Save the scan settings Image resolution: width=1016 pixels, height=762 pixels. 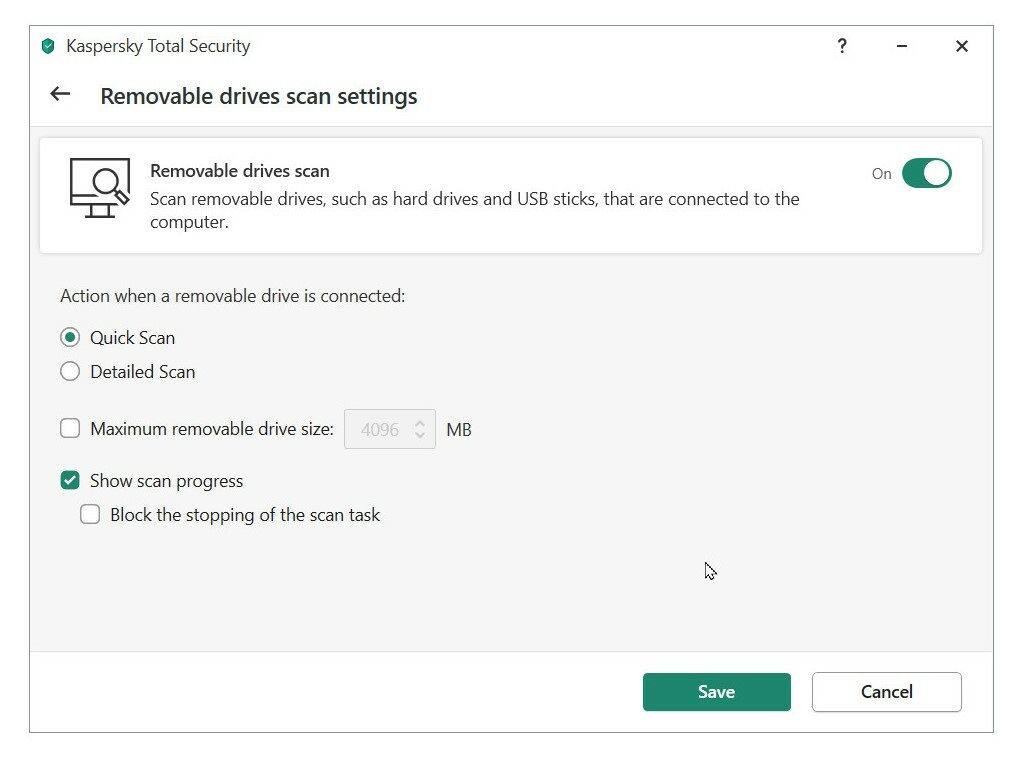pos(716,692)
